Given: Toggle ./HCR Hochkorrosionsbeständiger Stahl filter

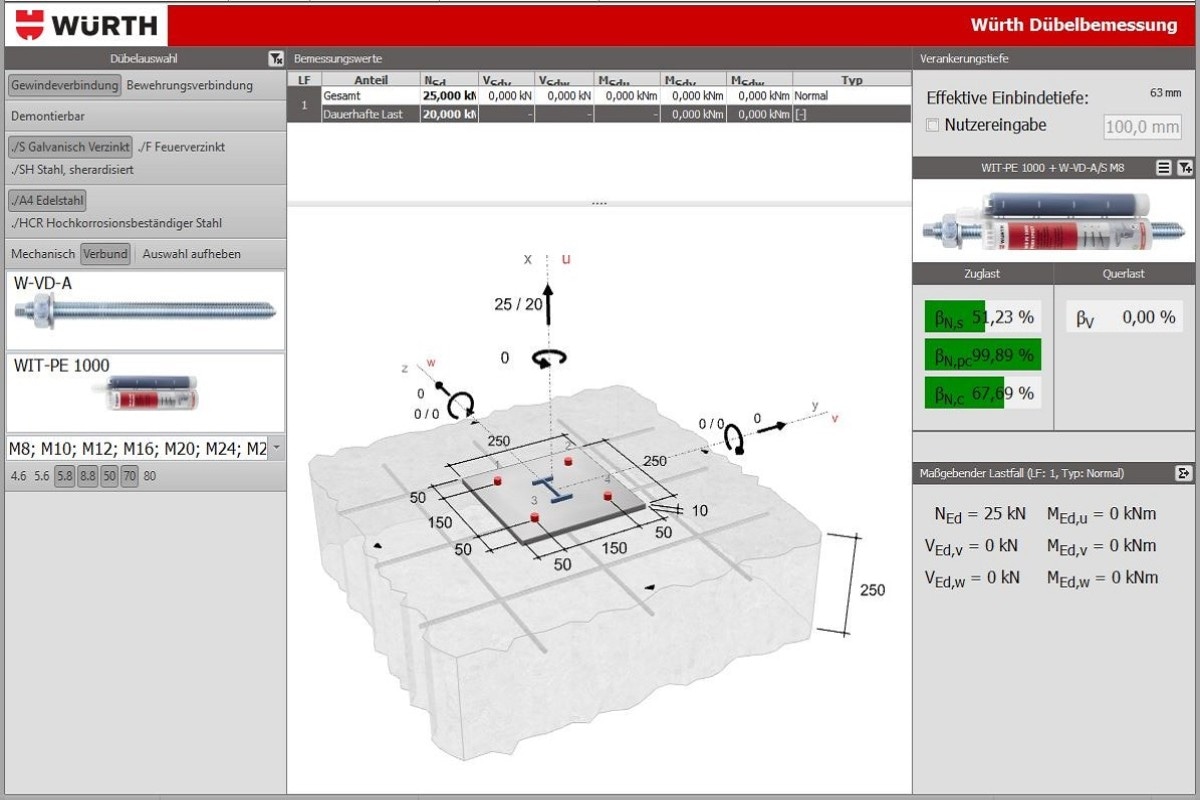Looking at the screenshot, I should pos(116,223).
